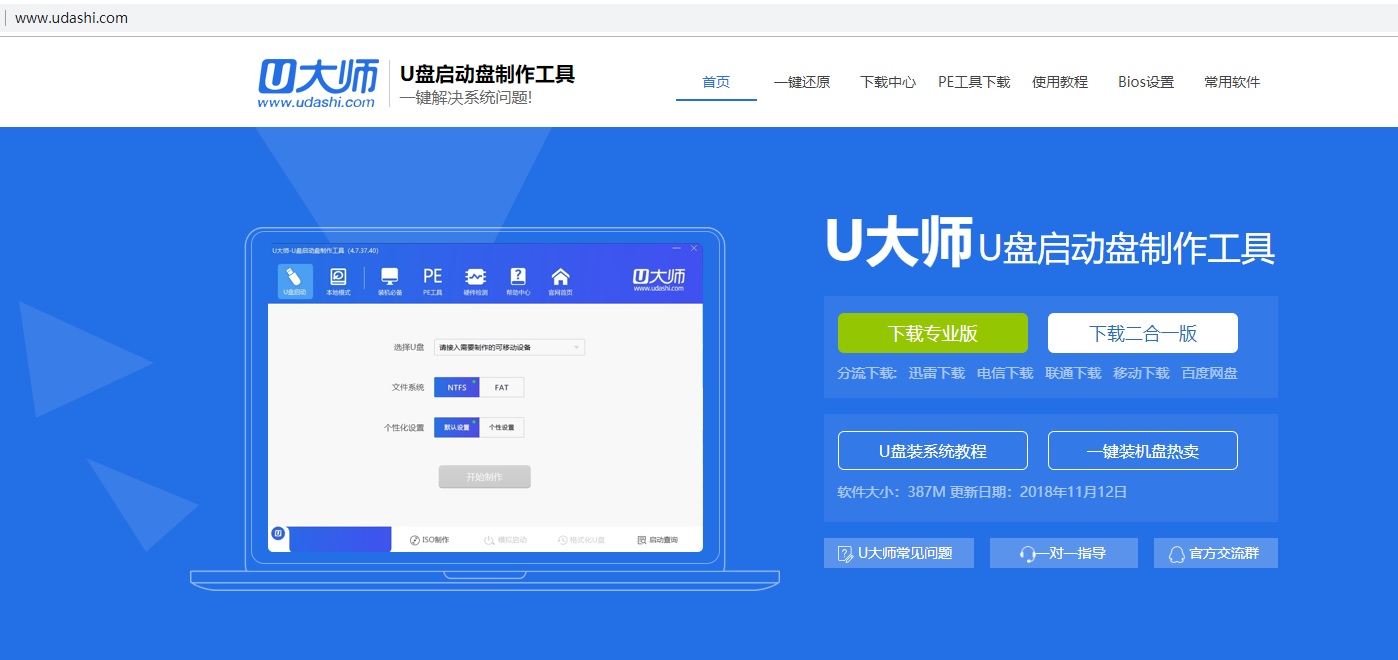Click the U大师 logo in header
The height and width of the screenshot is (660, 1398).
pos(317,82)
